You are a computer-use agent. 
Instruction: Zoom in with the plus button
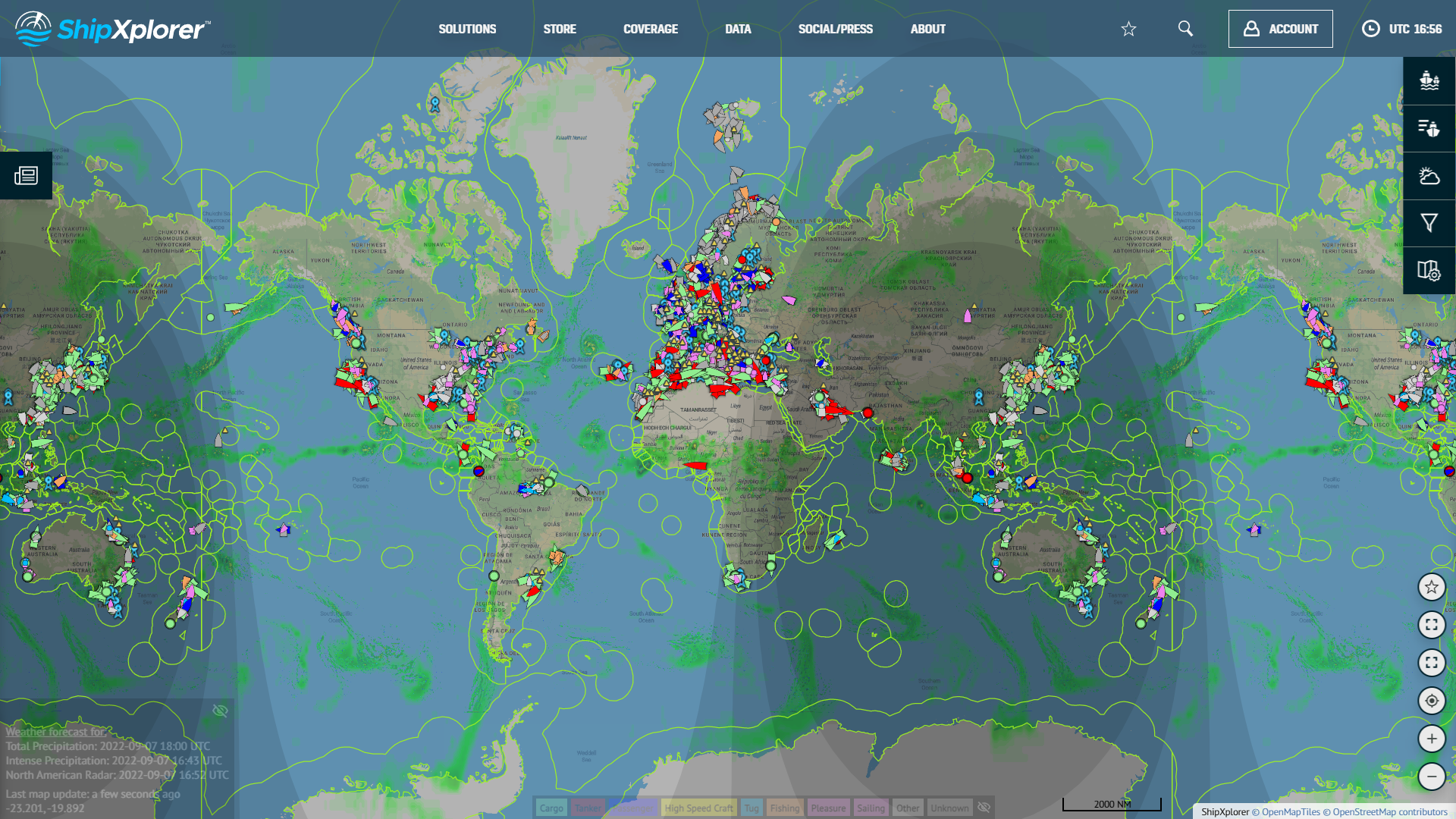pos(1432,739)
